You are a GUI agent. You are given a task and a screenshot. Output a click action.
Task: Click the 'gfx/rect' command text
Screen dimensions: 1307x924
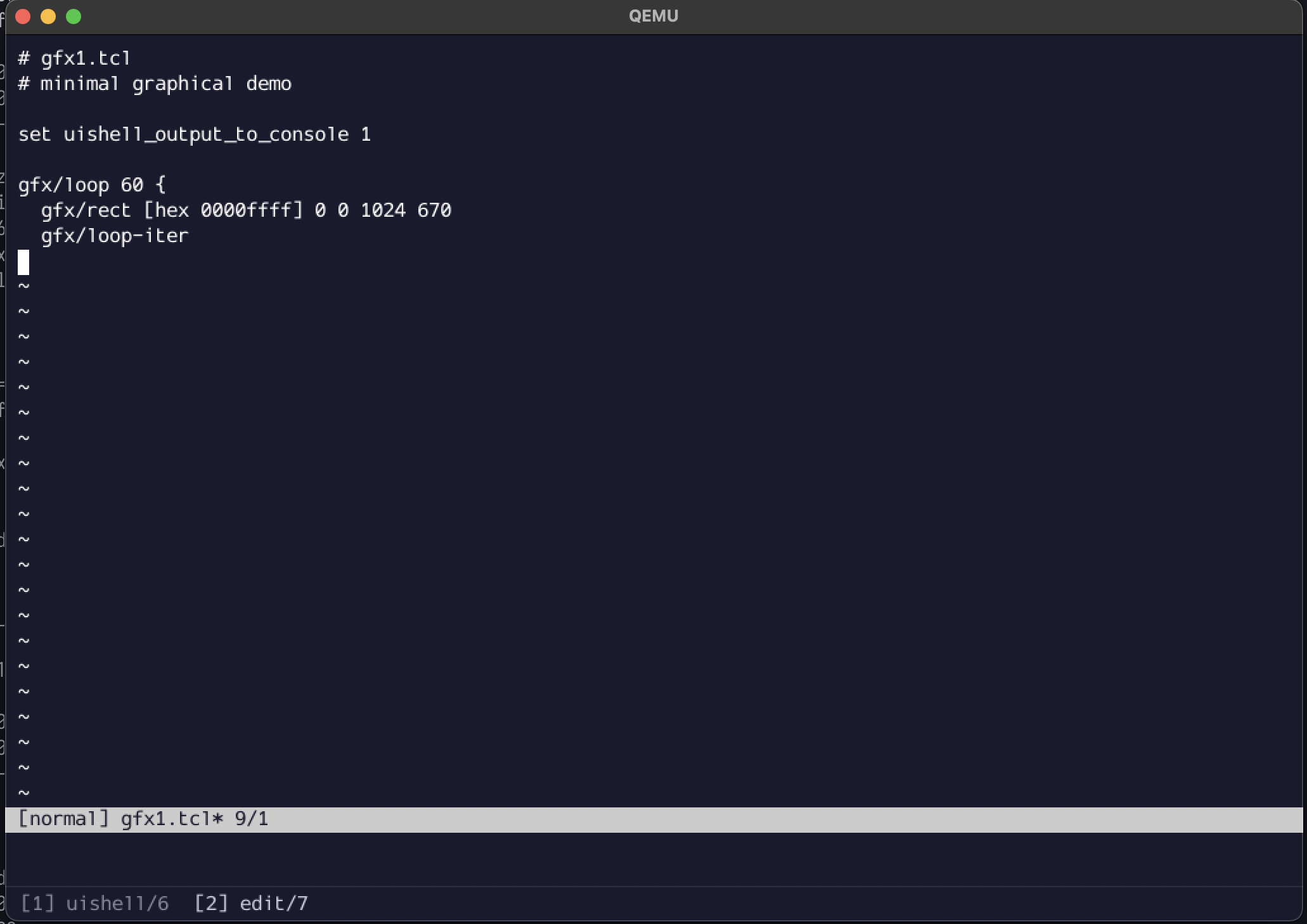tap(86, 210)
